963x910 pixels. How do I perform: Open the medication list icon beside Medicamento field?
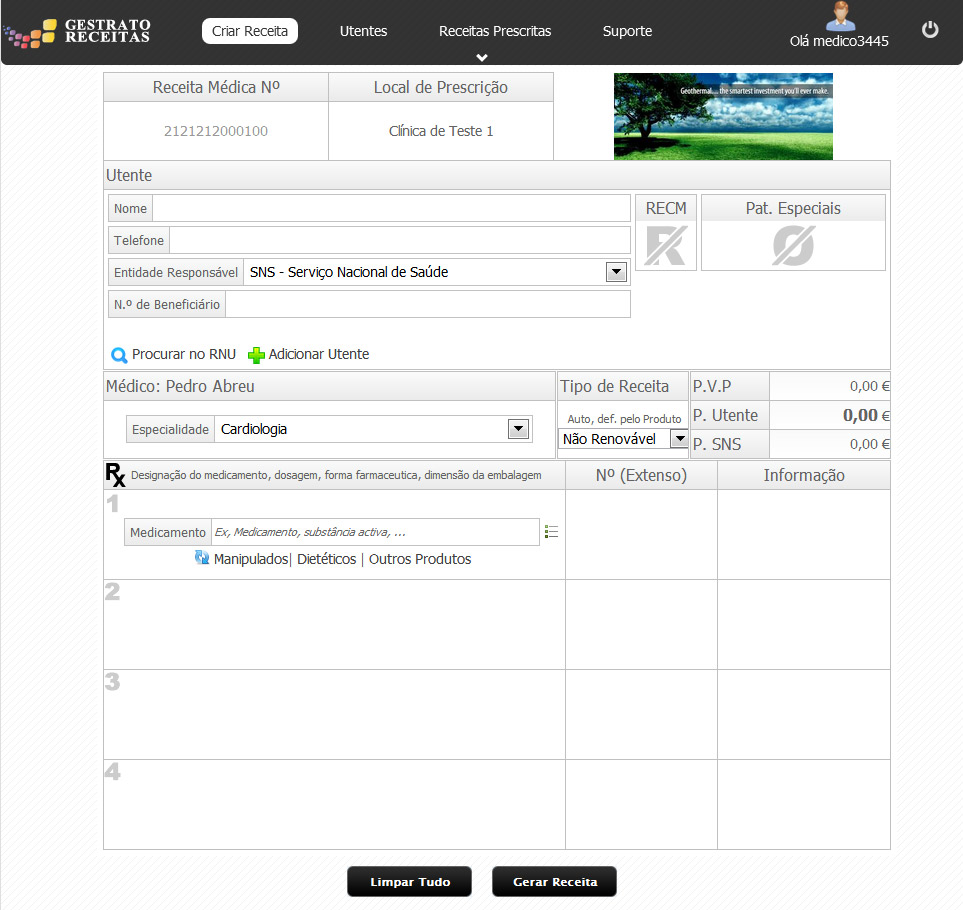tap(551, 532)
